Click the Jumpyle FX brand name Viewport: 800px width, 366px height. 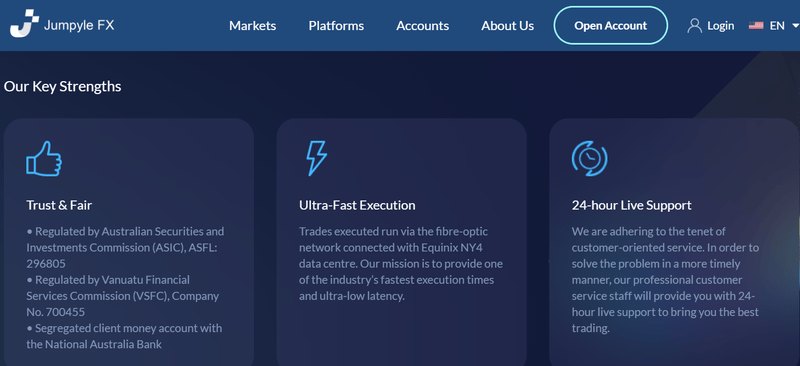pos(79,25)
